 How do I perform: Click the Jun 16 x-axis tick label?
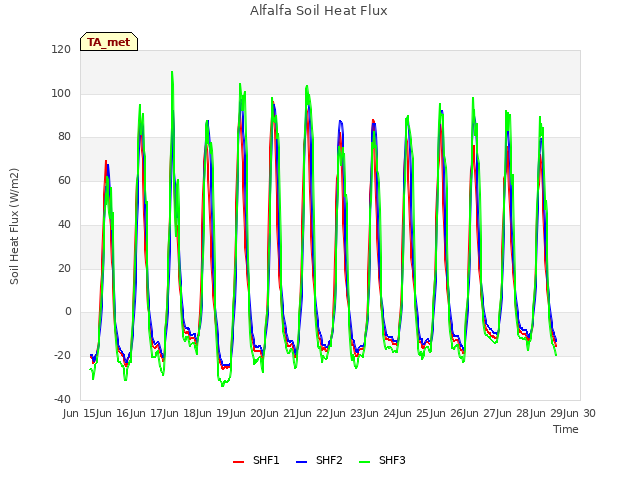(114, 413)
